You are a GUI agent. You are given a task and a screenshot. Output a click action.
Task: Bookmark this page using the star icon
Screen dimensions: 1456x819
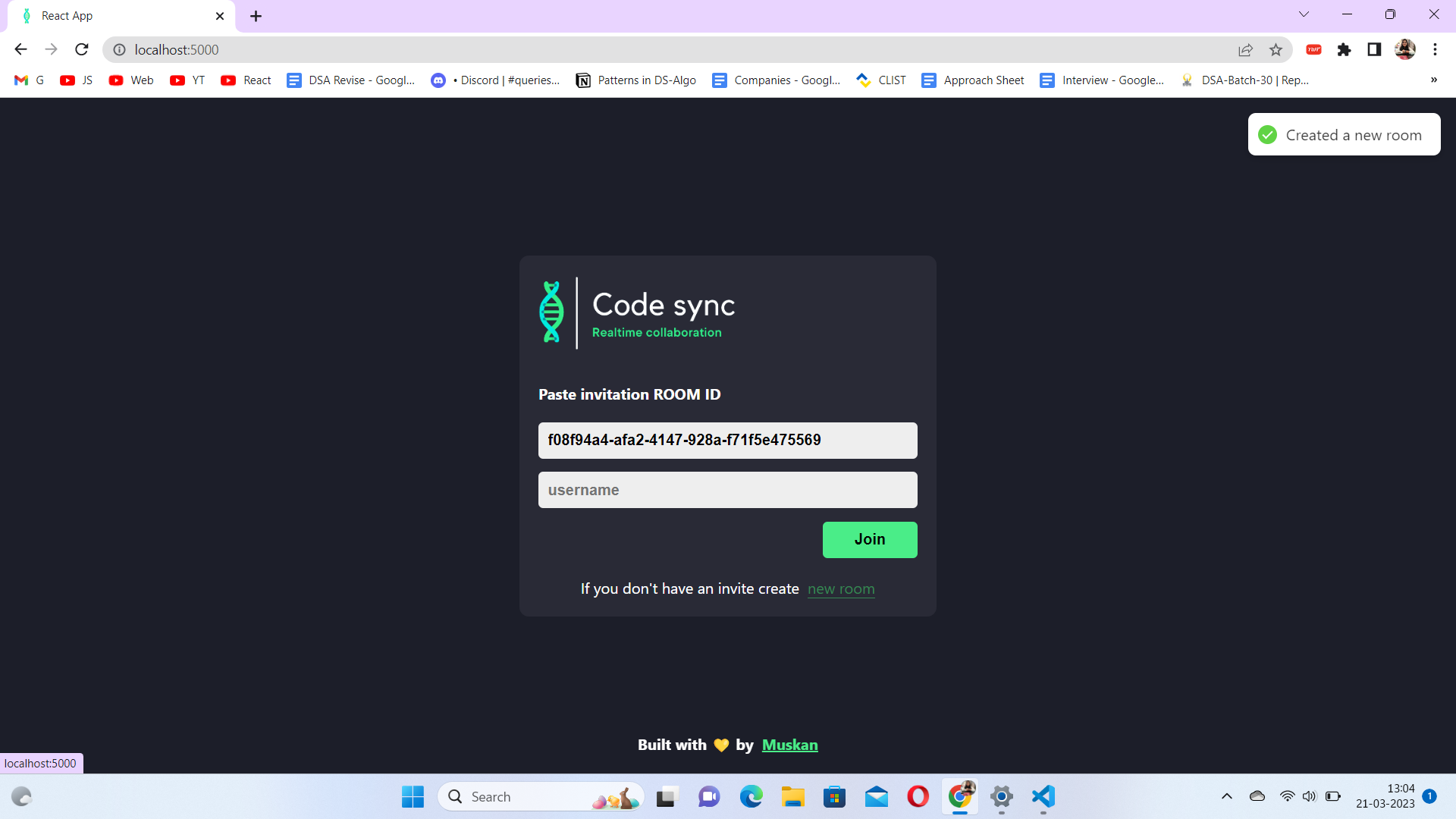click(1276, 49)
